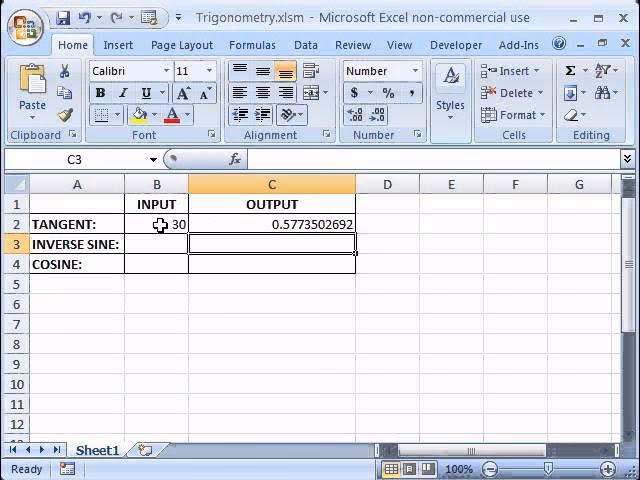Open the font name dropdown Calibri
Screen dimensions: 640x480
coord(167,71)
